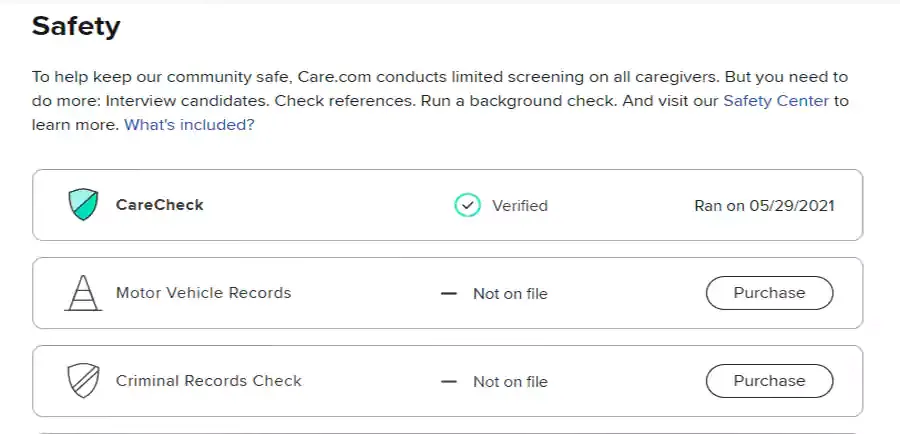Click the Criminal Records Check shield icon
The width and height of the screenshot is (900, 434).
tap(83, 381)
